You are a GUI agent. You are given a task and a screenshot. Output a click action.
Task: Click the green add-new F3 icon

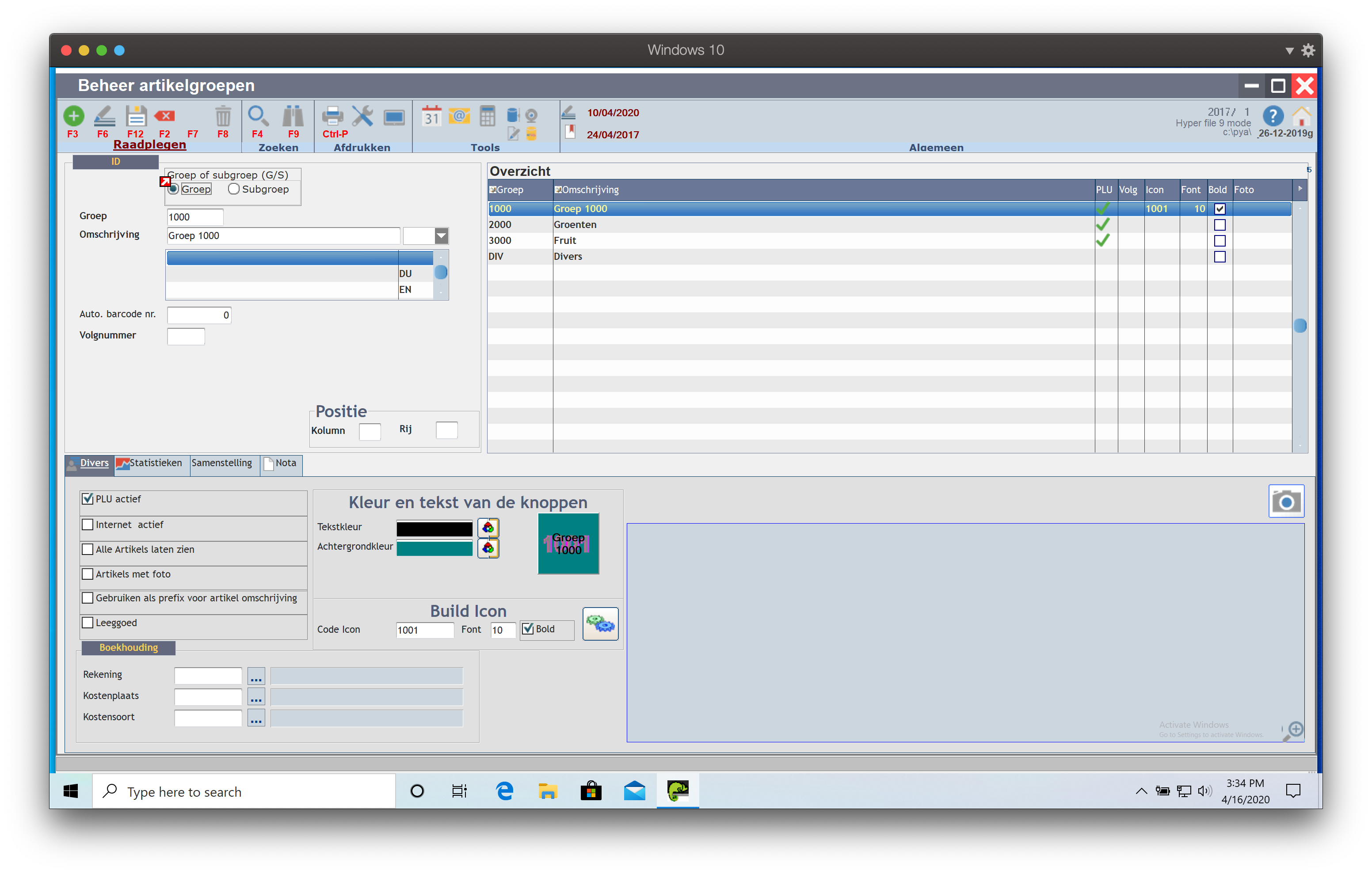pos(73,116)
